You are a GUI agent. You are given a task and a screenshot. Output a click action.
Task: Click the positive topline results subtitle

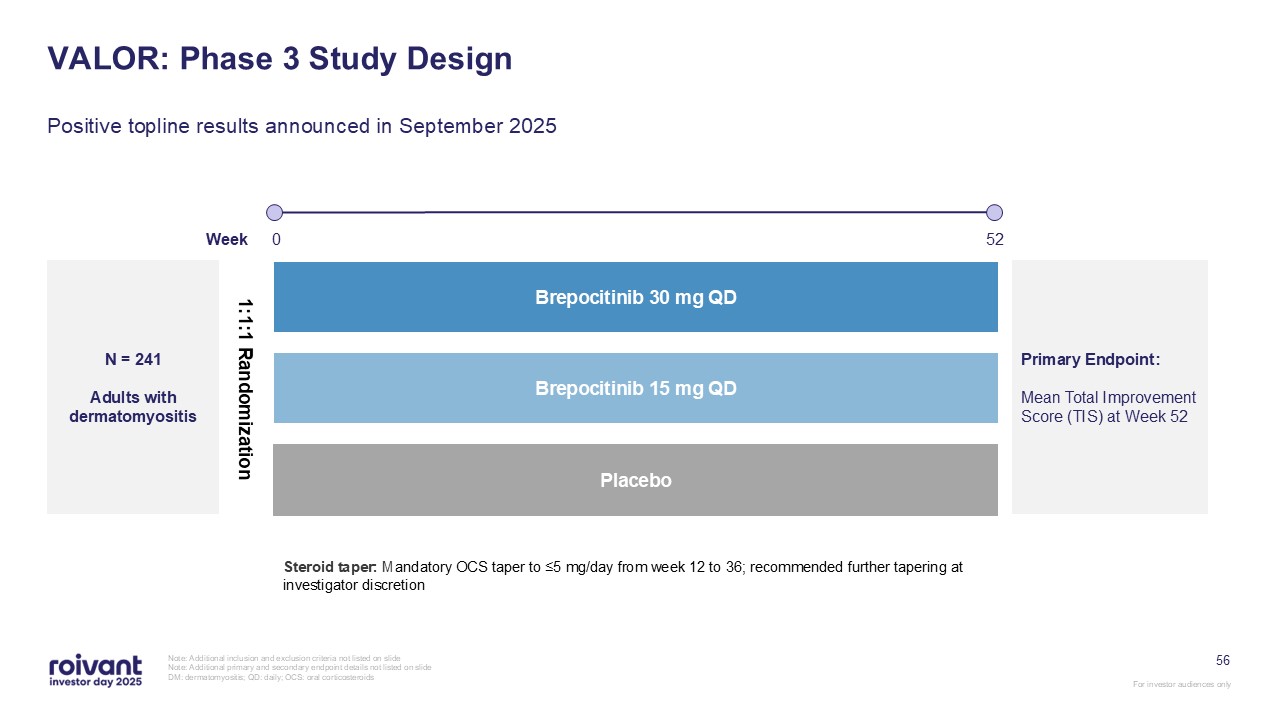click(x=302, y=127)
